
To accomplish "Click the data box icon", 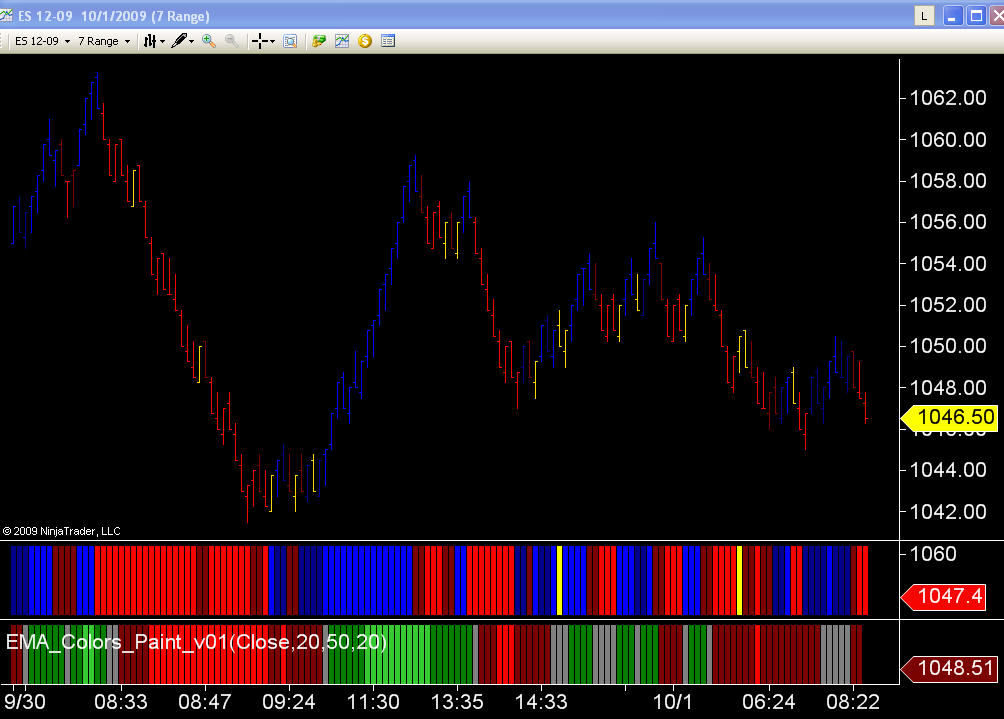I will pyautogui.click(x=290, y=41).
